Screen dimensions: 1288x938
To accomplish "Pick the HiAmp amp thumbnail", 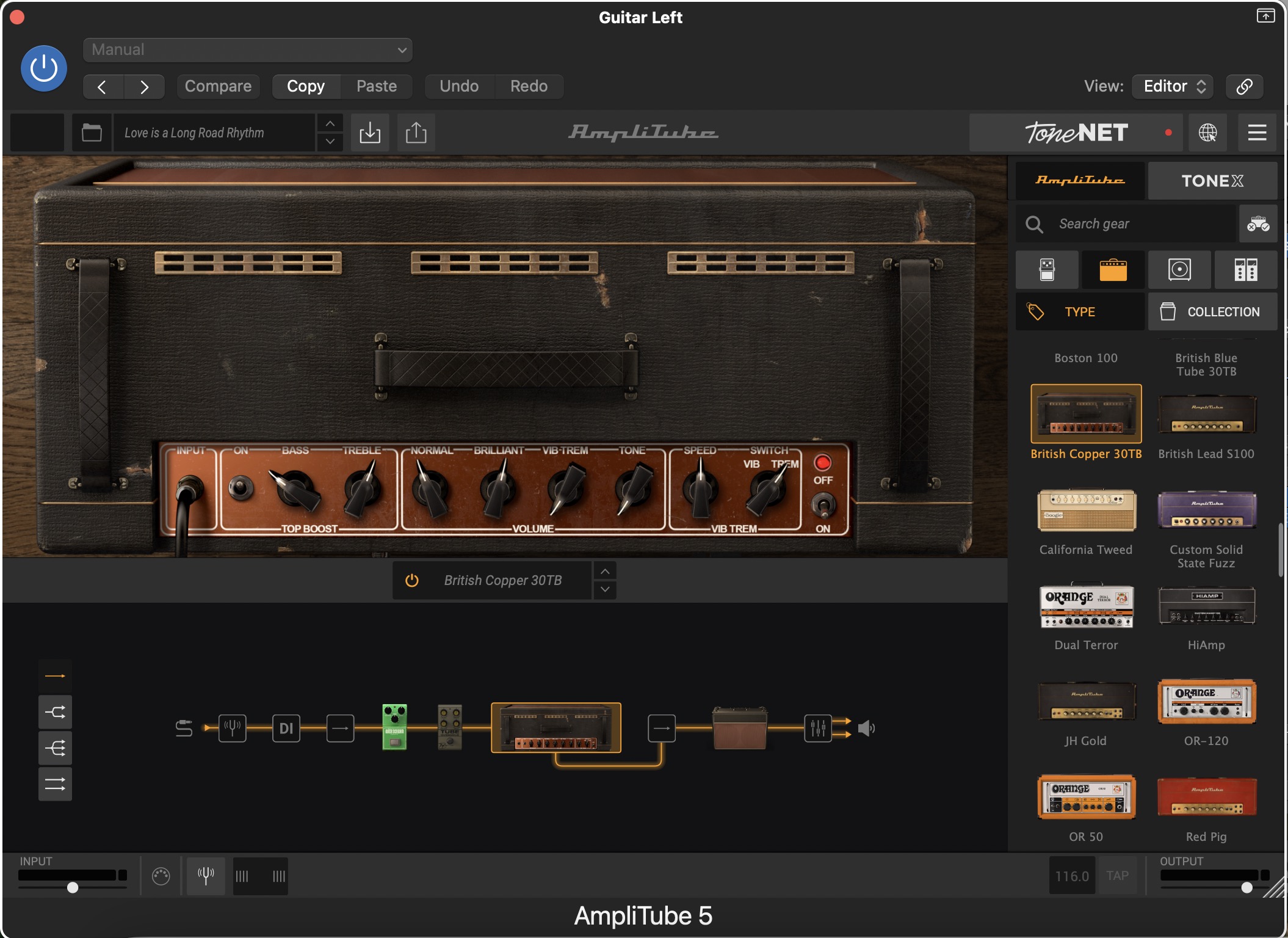I will [1207, 606].
